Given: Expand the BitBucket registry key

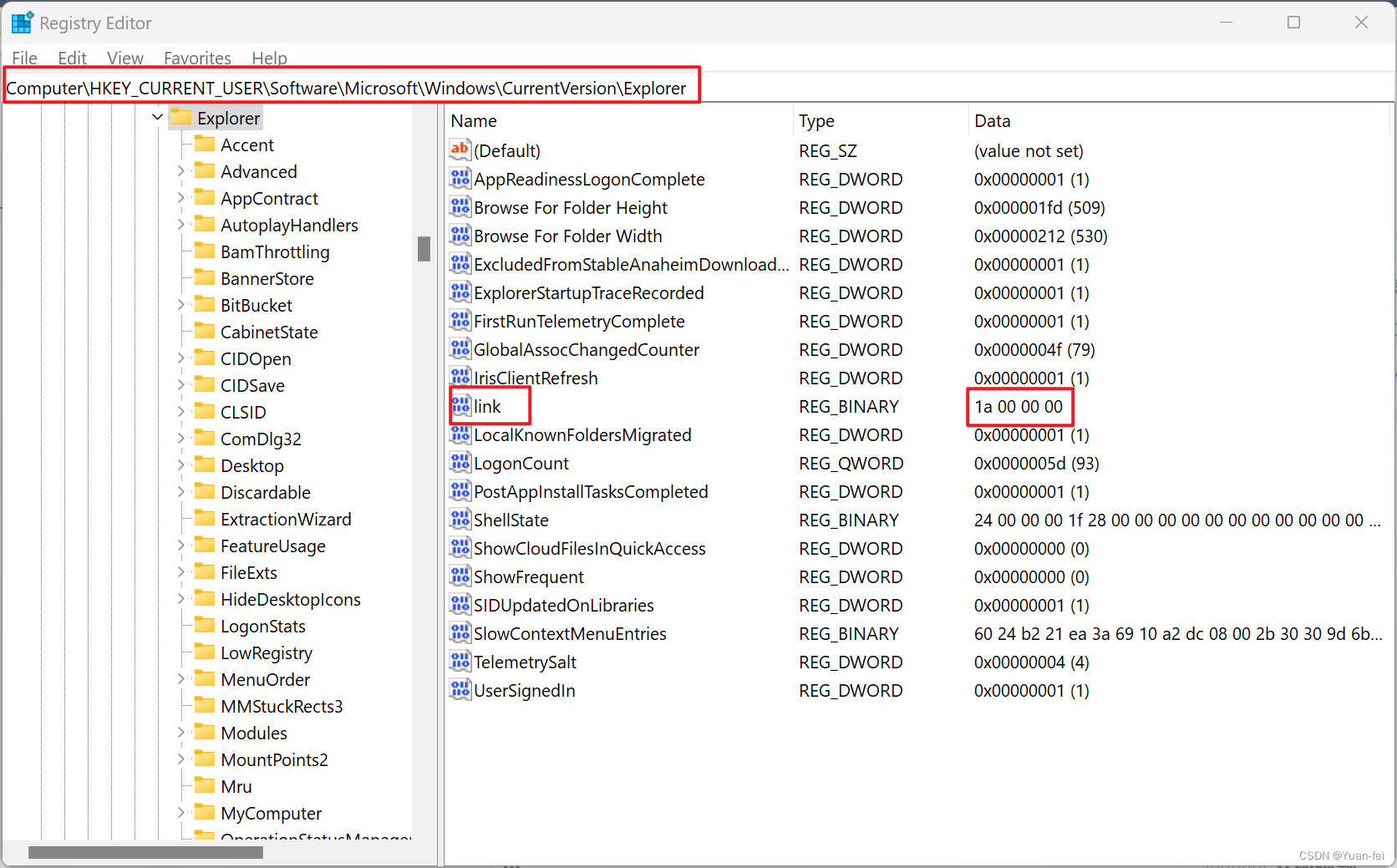Looking at the screenshot, I should [x=180, y=305].
